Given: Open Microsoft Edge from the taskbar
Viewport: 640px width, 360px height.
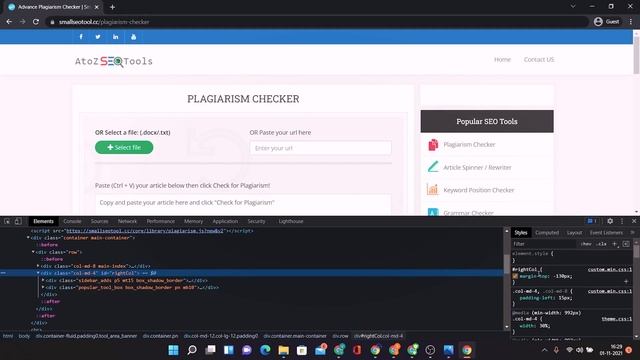Looking at the screenshot, I should [265, 350].
